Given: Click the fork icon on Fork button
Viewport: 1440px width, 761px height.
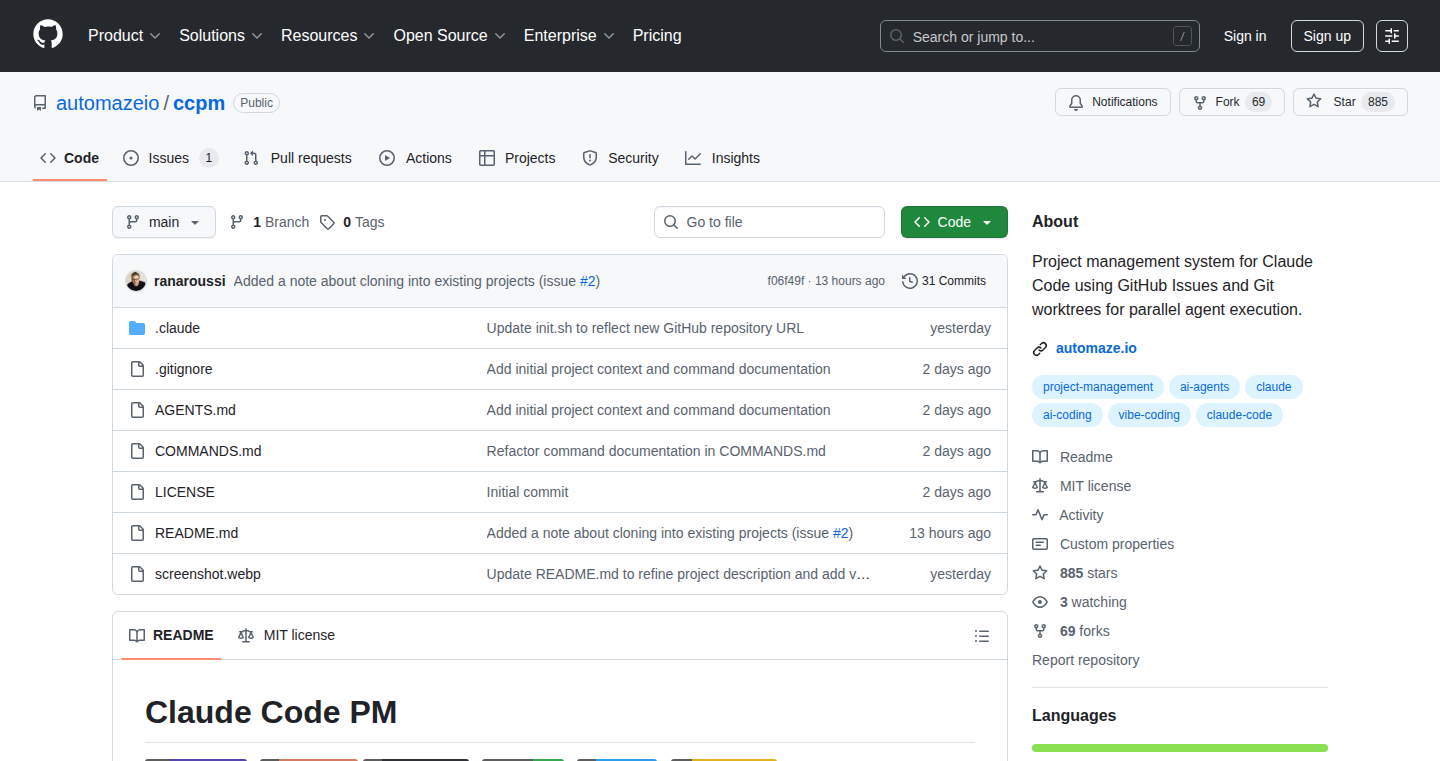Looking at the screenshot, I should click(x=1200, y=102).
